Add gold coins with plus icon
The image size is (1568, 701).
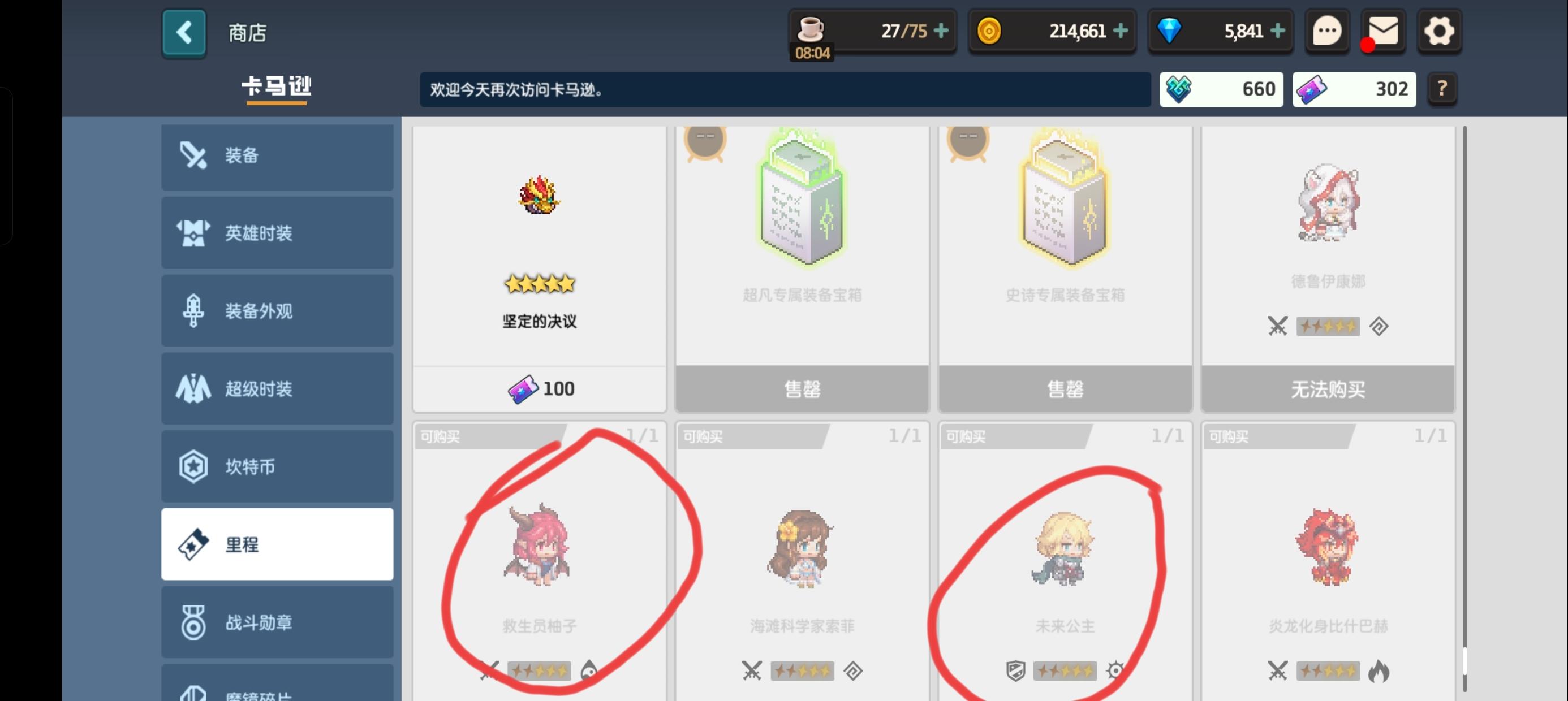pyautogui.click(x=1120, y=31)
